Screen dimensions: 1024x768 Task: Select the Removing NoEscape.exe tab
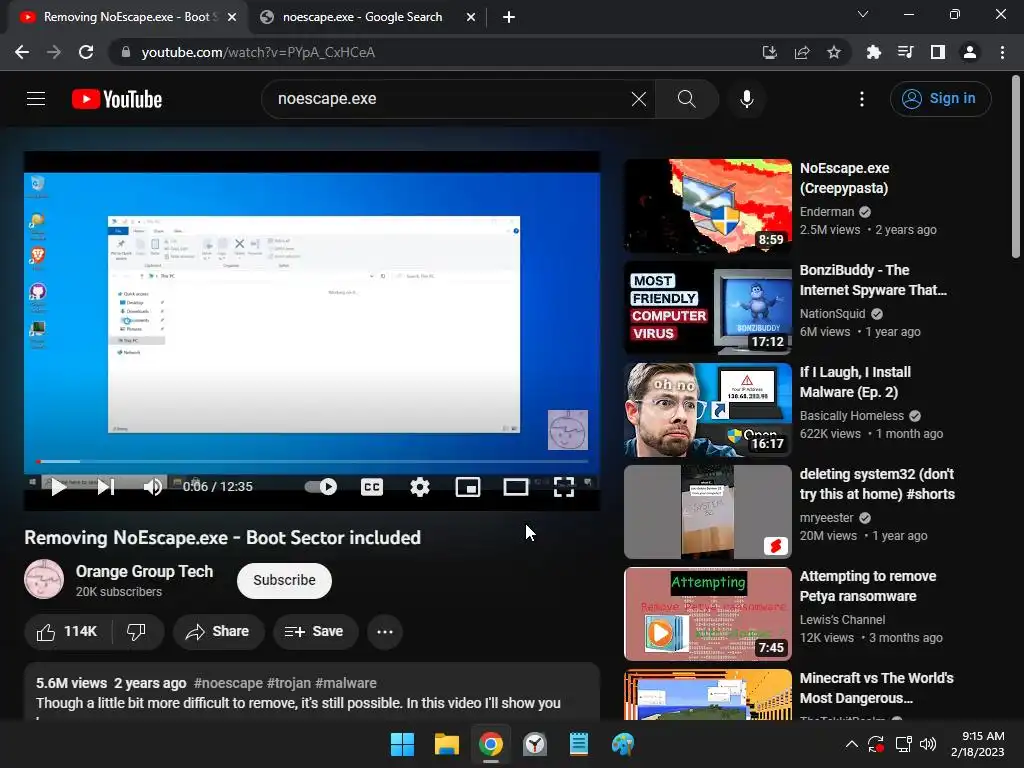[x=127, y=17]
